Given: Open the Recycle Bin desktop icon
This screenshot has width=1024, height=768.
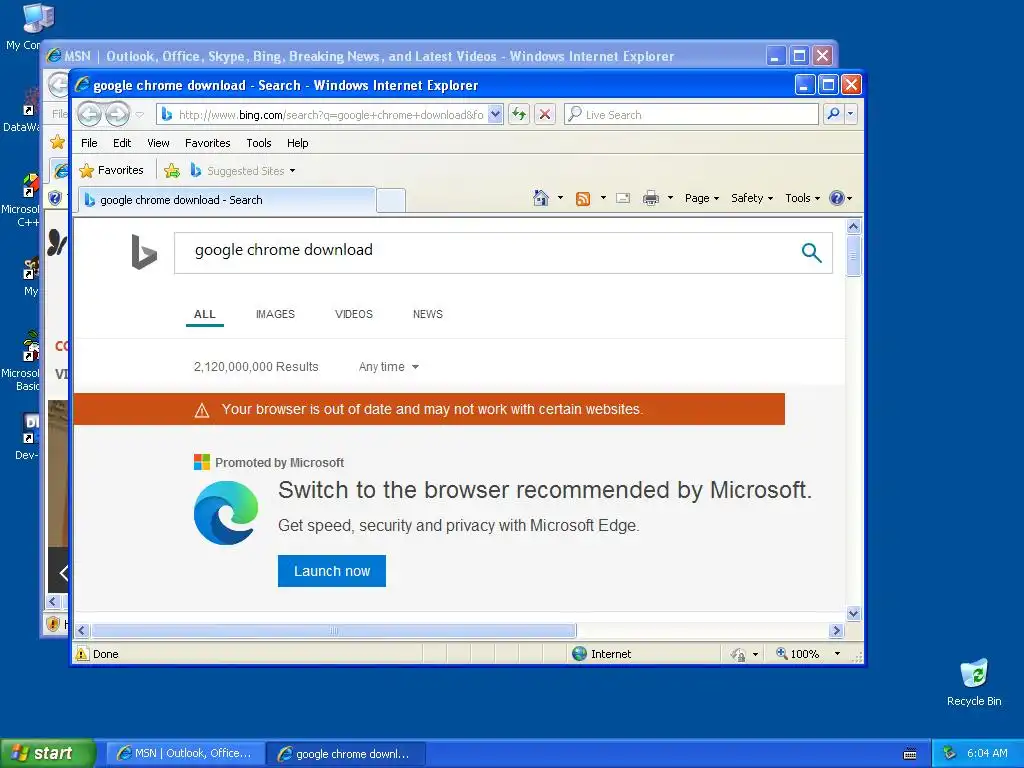Looking at the screenshot, I should (974, 682).
